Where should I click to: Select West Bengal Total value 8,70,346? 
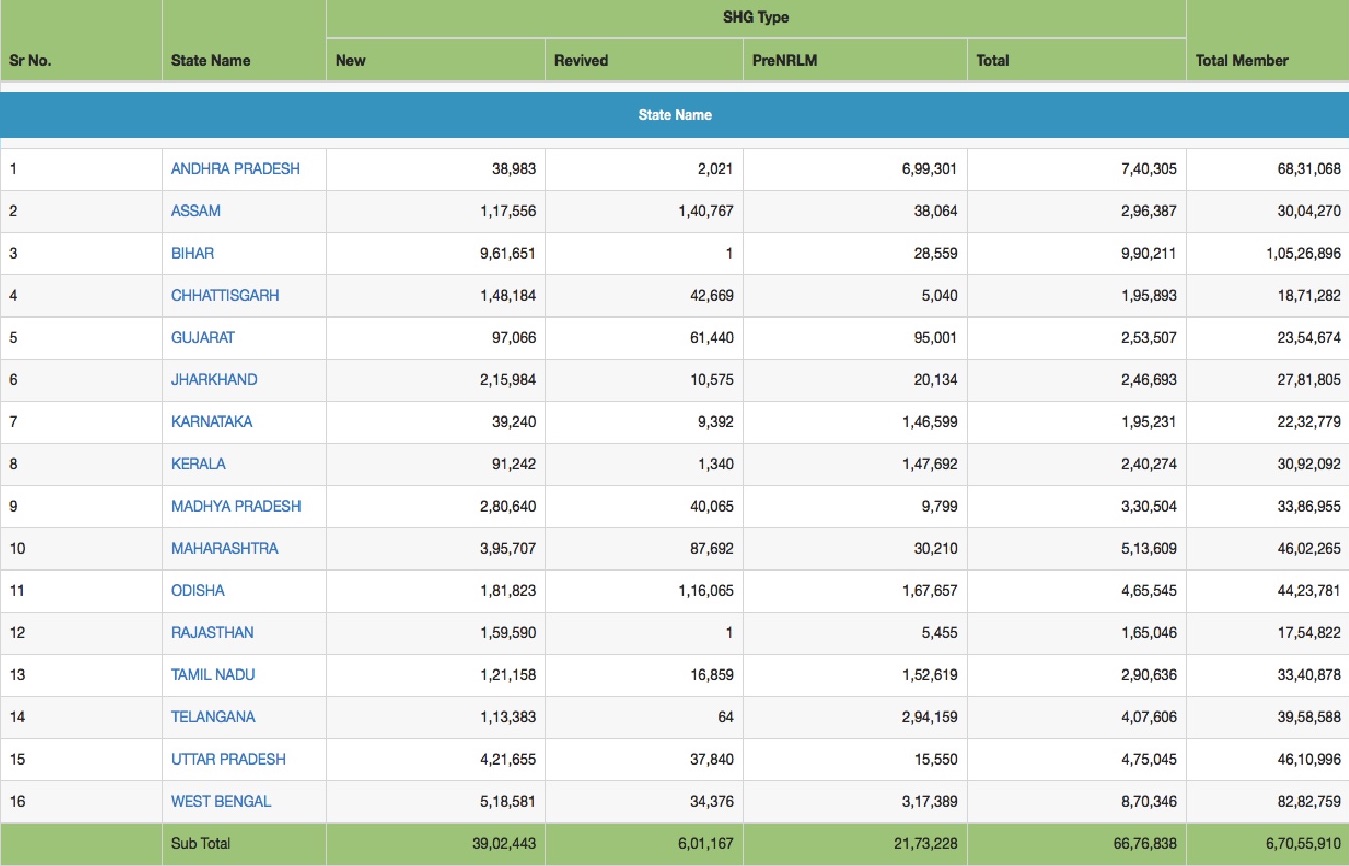(1149, 802)
